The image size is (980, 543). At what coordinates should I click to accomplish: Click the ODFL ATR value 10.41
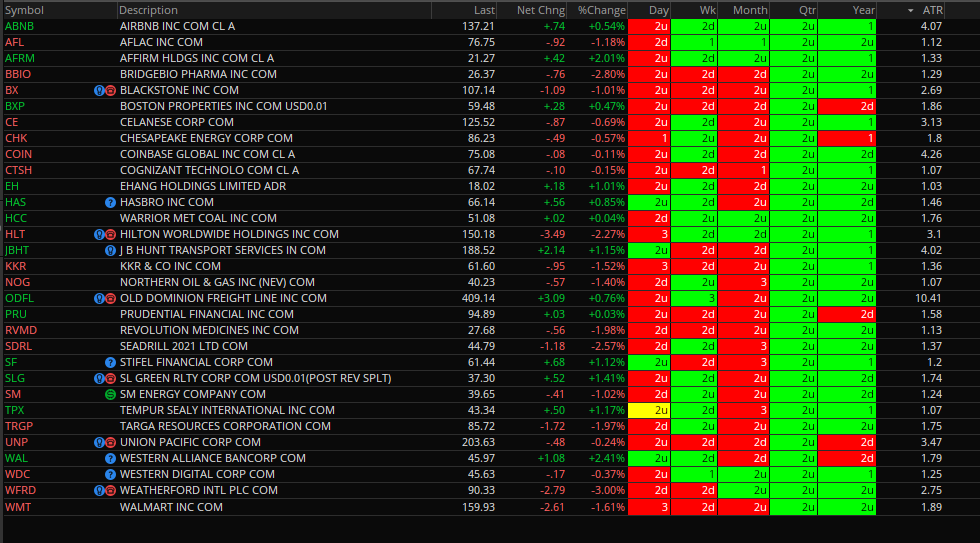click(x=928, y=299)
